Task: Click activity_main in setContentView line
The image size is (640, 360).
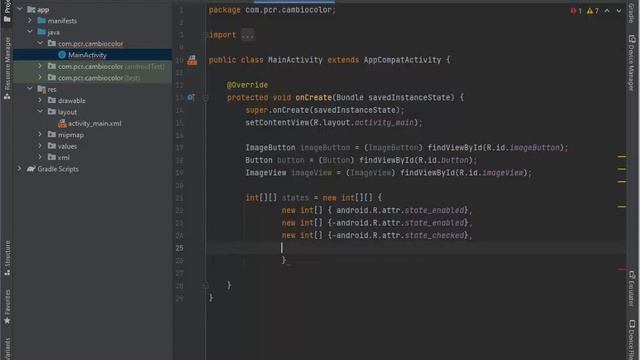Action: [x=384, y=122]
